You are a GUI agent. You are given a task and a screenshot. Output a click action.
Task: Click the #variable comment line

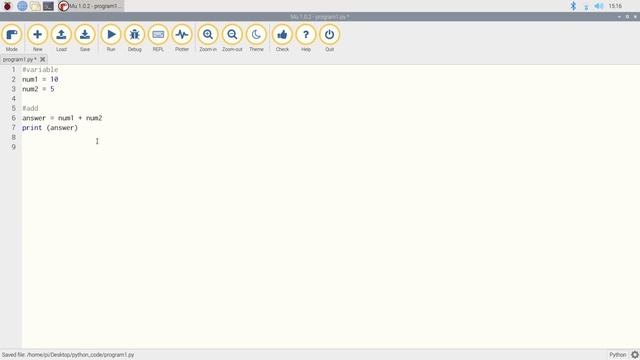[x=40, y=70]
